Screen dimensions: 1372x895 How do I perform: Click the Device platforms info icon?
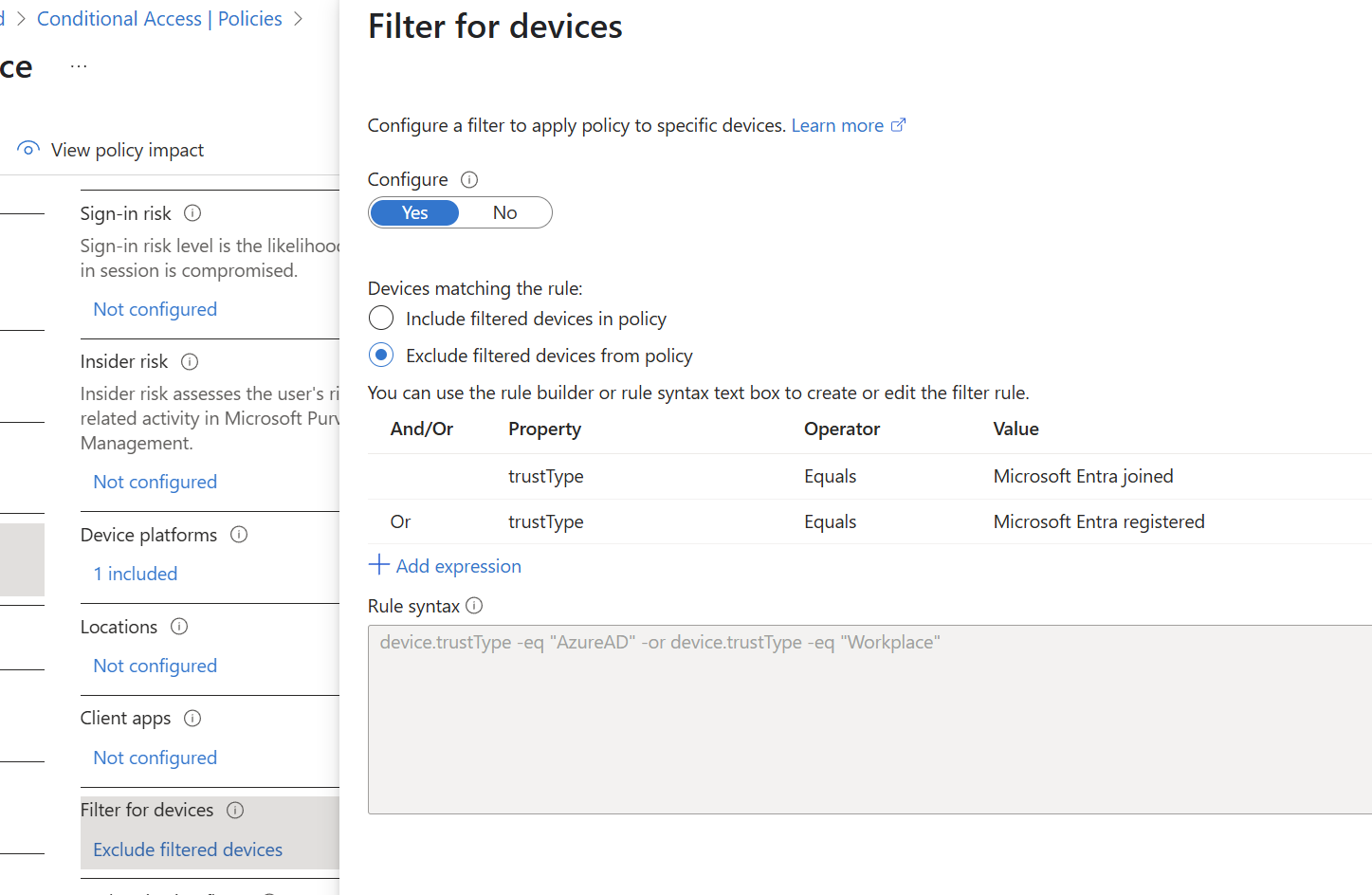[x=239, y=535]
